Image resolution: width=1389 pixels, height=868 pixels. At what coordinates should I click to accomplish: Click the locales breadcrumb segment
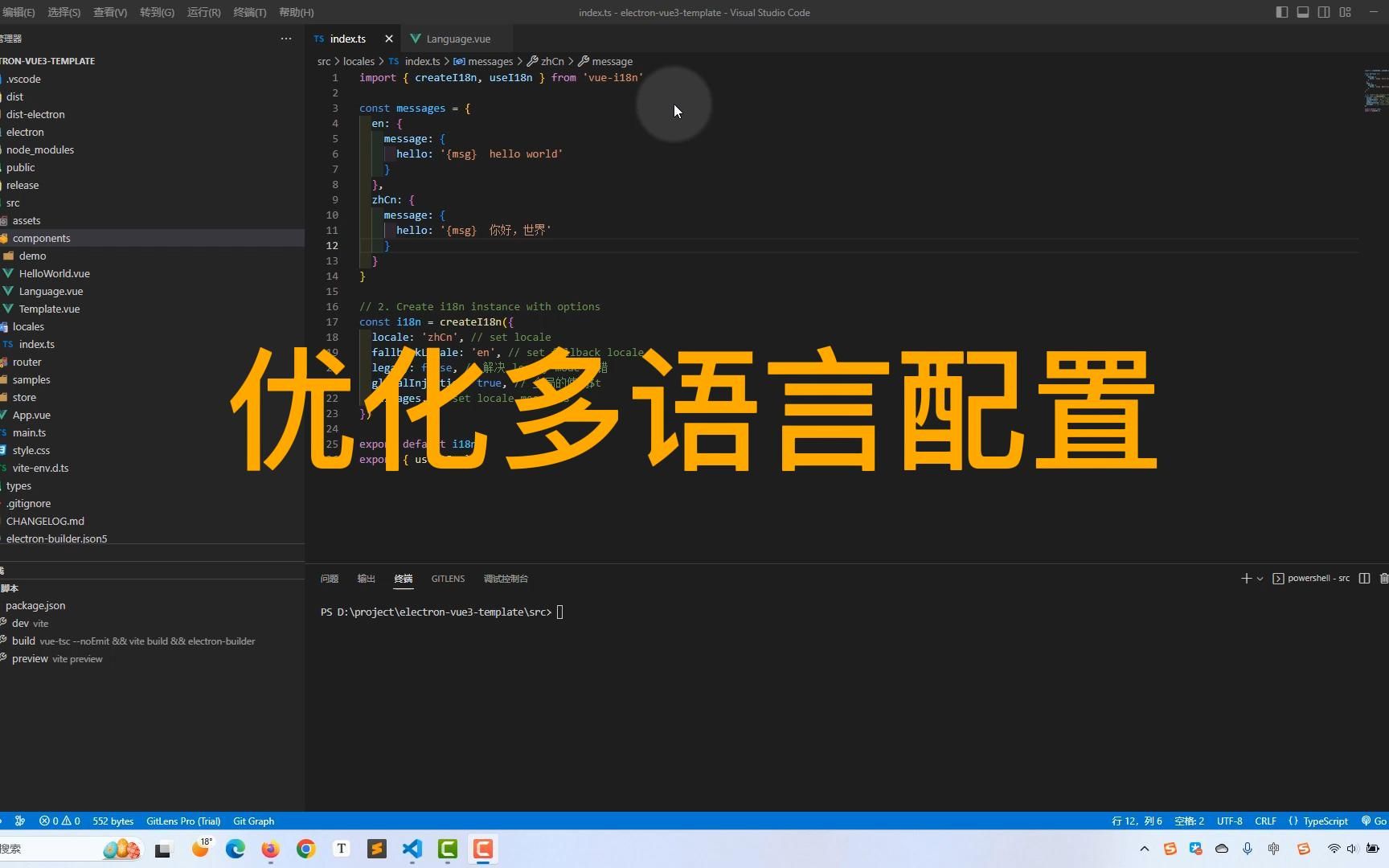[x=359, y=61]
